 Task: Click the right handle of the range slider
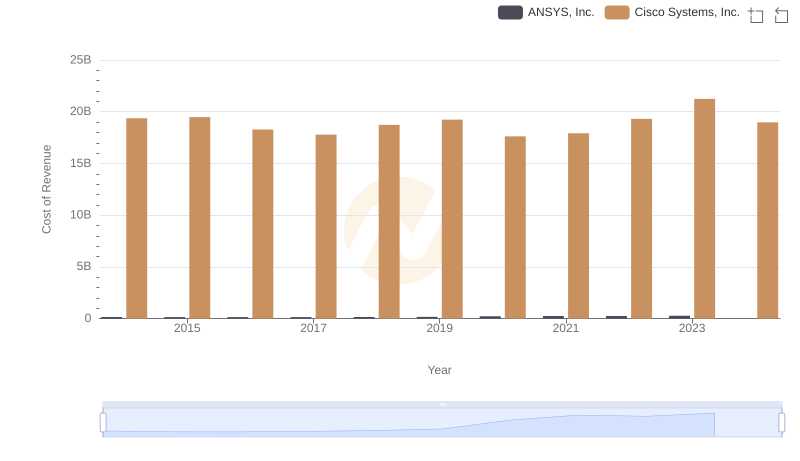click(x=782, y=422)
